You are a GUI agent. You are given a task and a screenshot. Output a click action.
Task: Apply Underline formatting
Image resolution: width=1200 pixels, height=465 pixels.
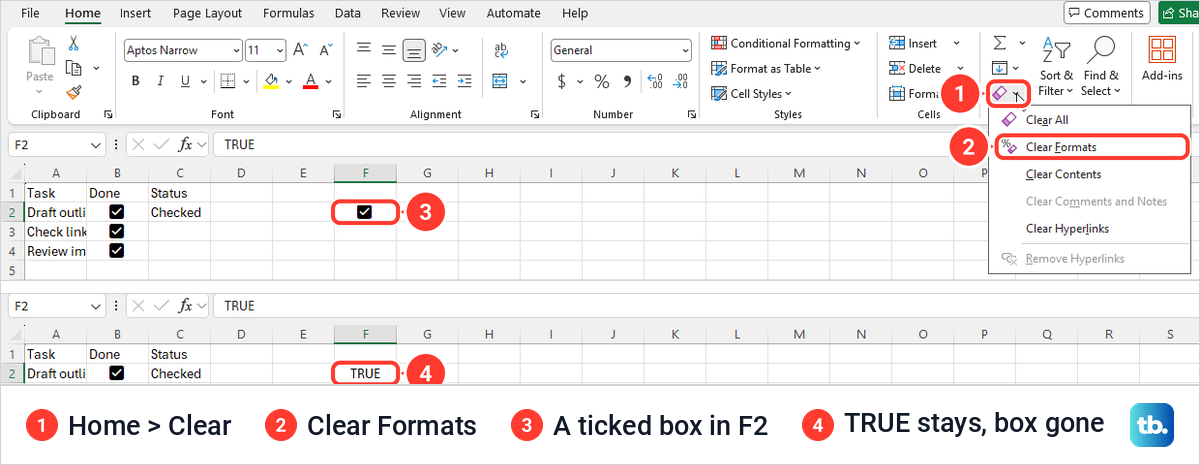click(x=184, y=81)
